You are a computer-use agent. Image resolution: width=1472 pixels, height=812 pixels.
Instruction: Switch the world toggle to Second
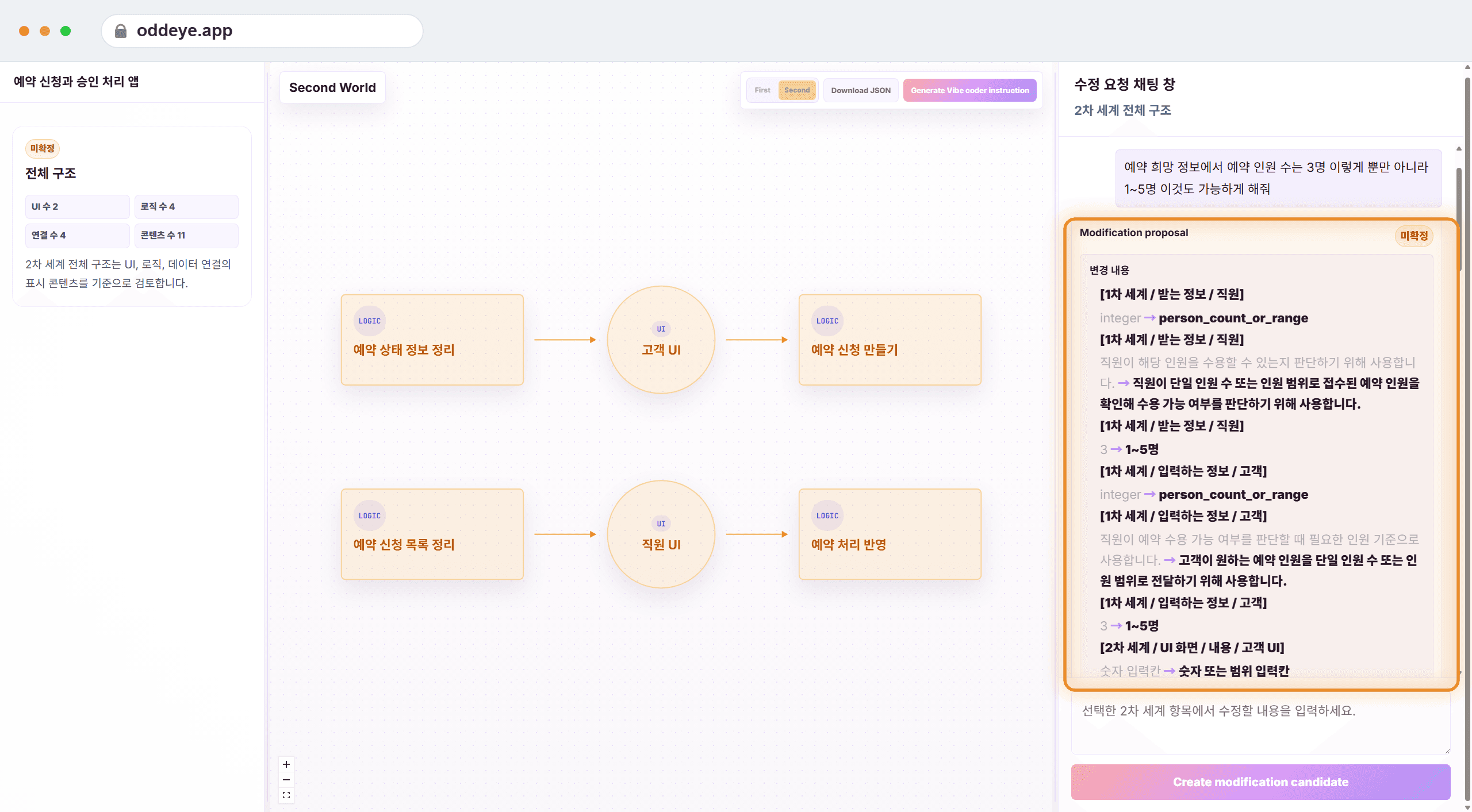point(797,90)
